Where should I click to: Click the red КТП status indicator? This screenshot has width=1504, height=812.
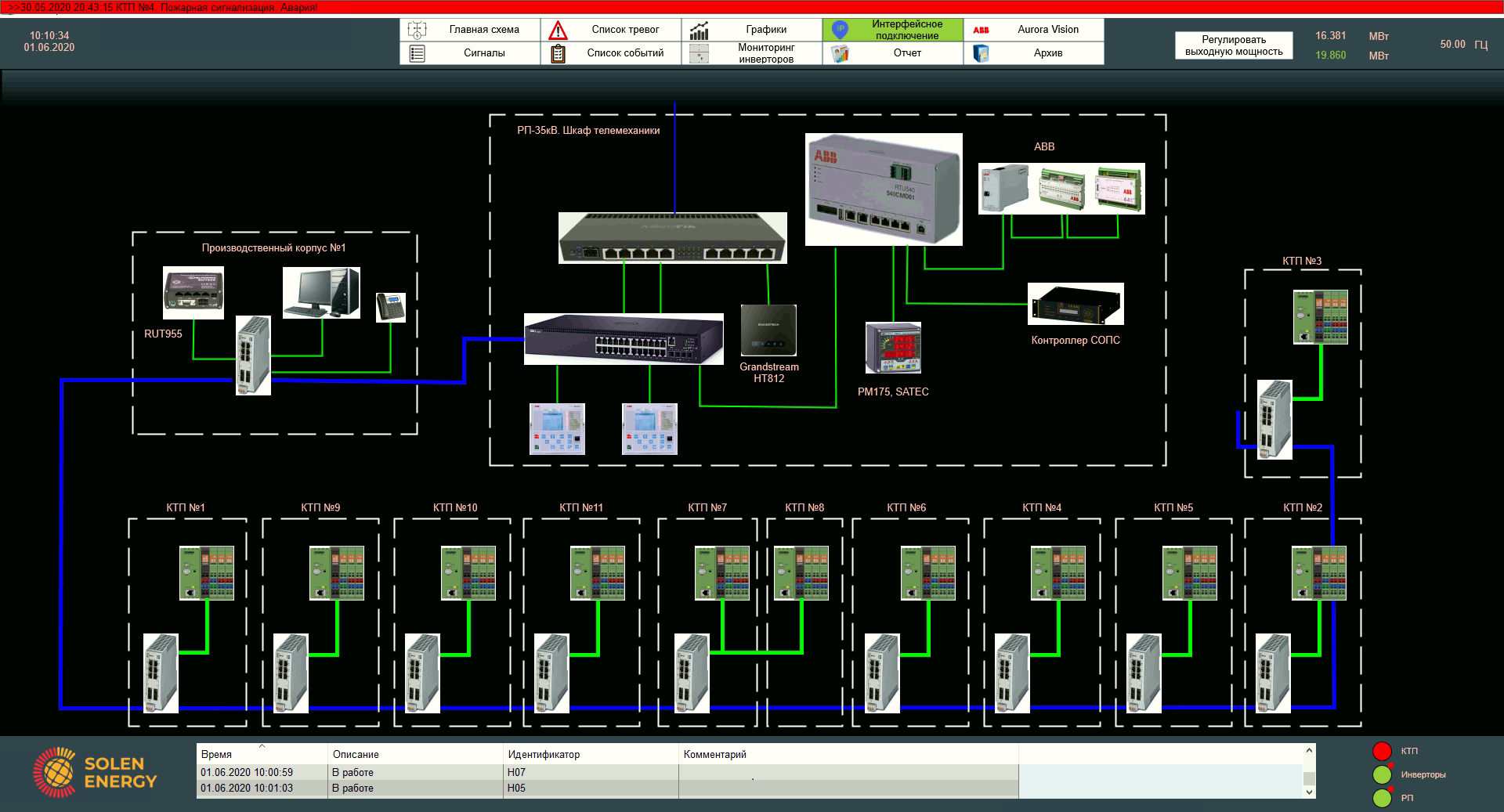point(1382,751)
